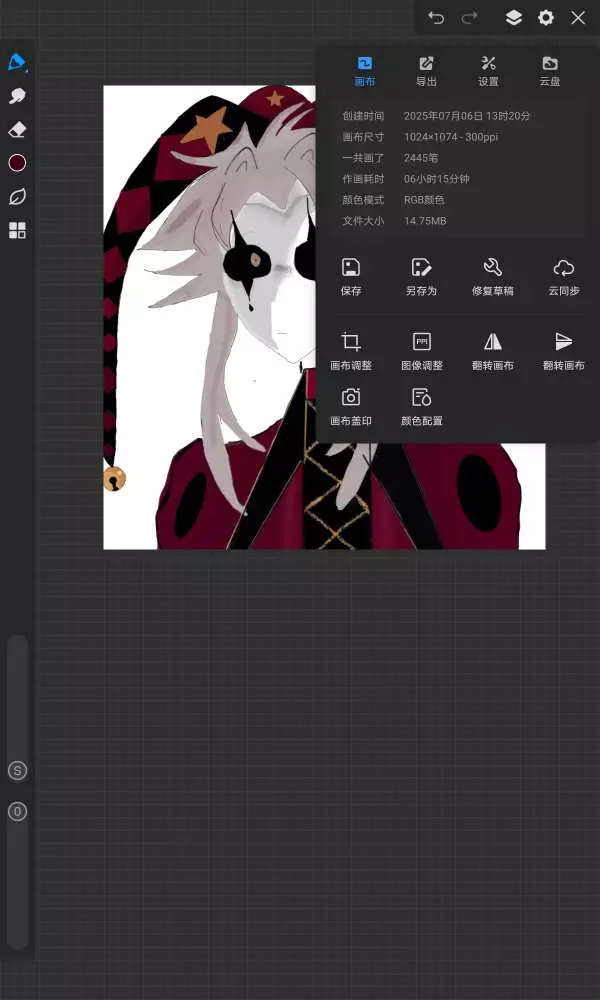Tap the circled 0 button

click(17, 812)
